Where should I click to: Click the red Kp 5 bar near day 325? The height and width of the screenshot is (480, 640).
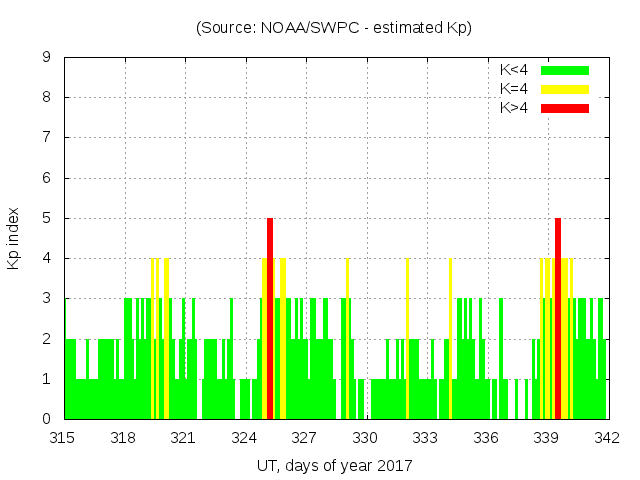(x=270, y=318)
